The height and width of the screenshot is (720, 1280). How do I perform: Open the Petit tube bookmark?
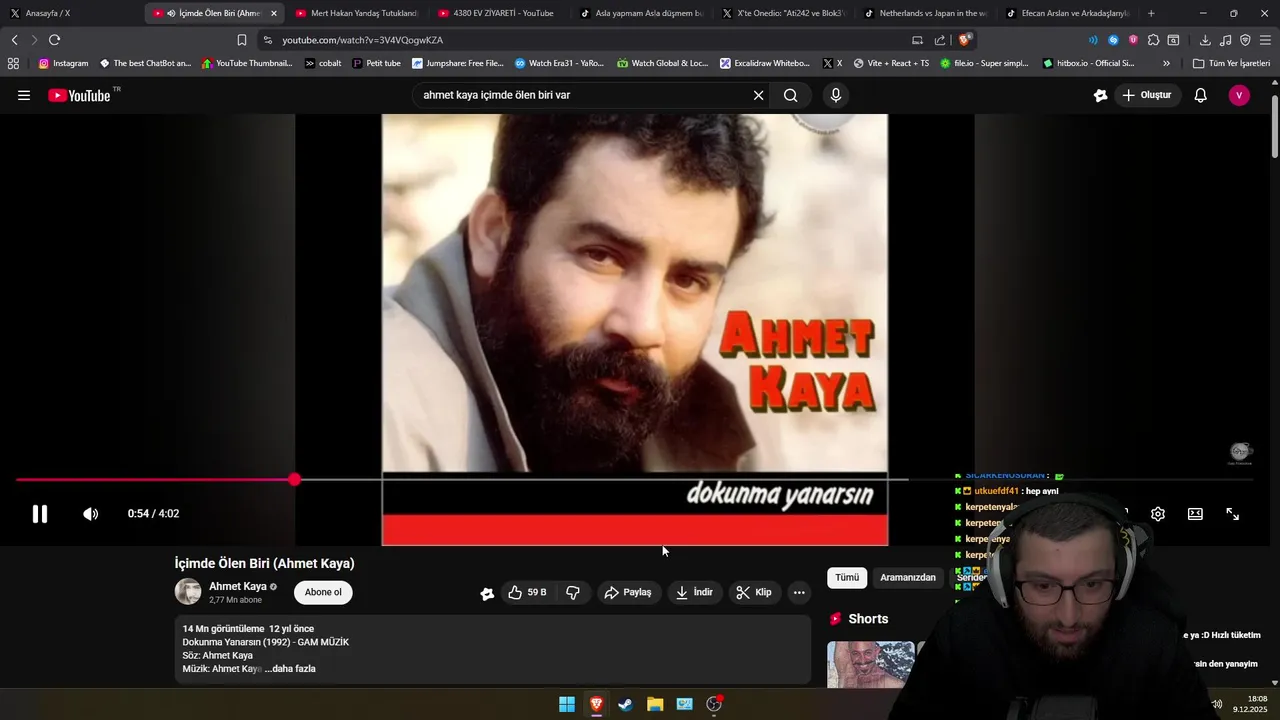pos(376,63)
